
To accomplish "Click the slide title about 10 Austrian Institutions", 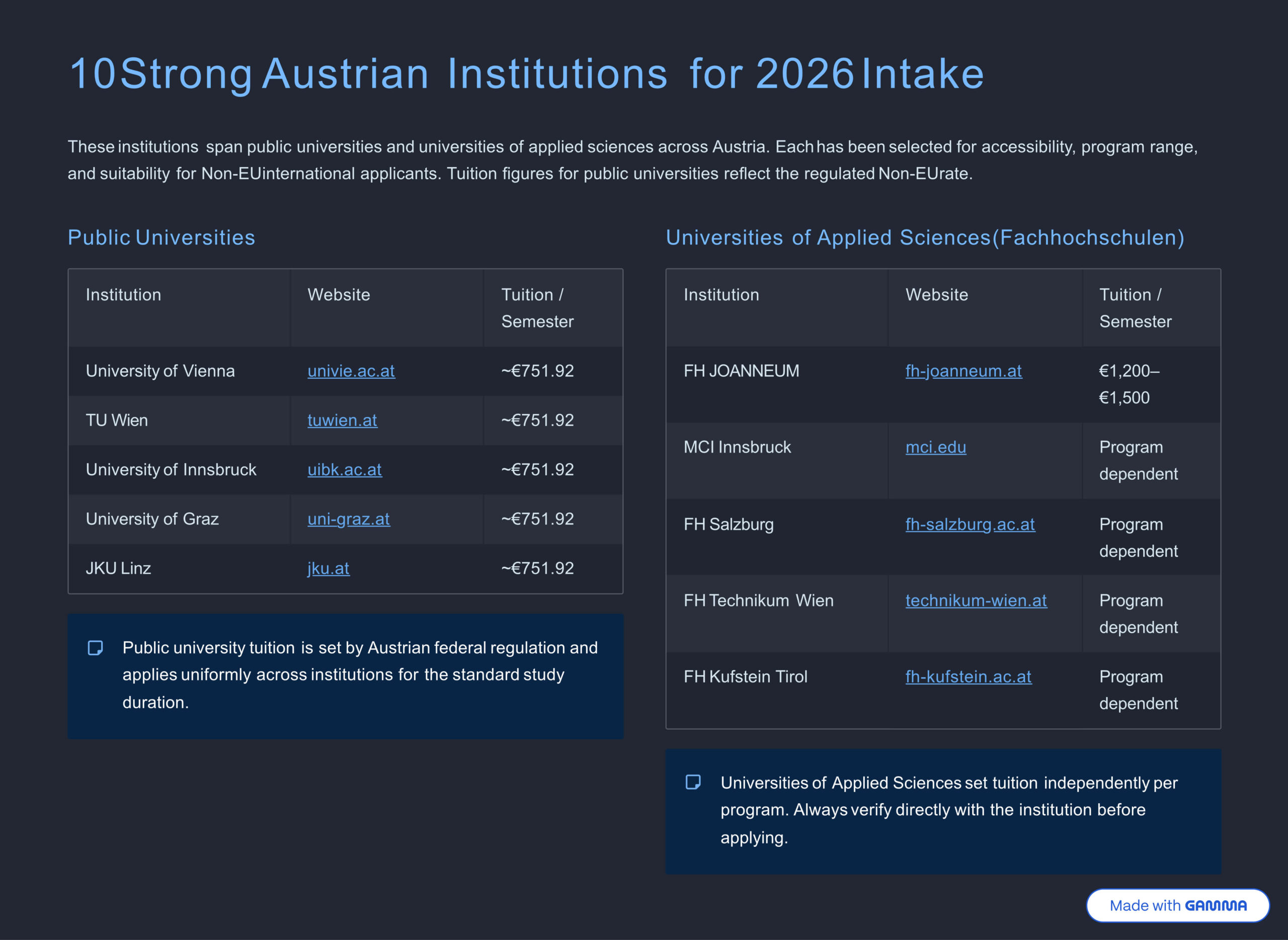I will (526, 74).
